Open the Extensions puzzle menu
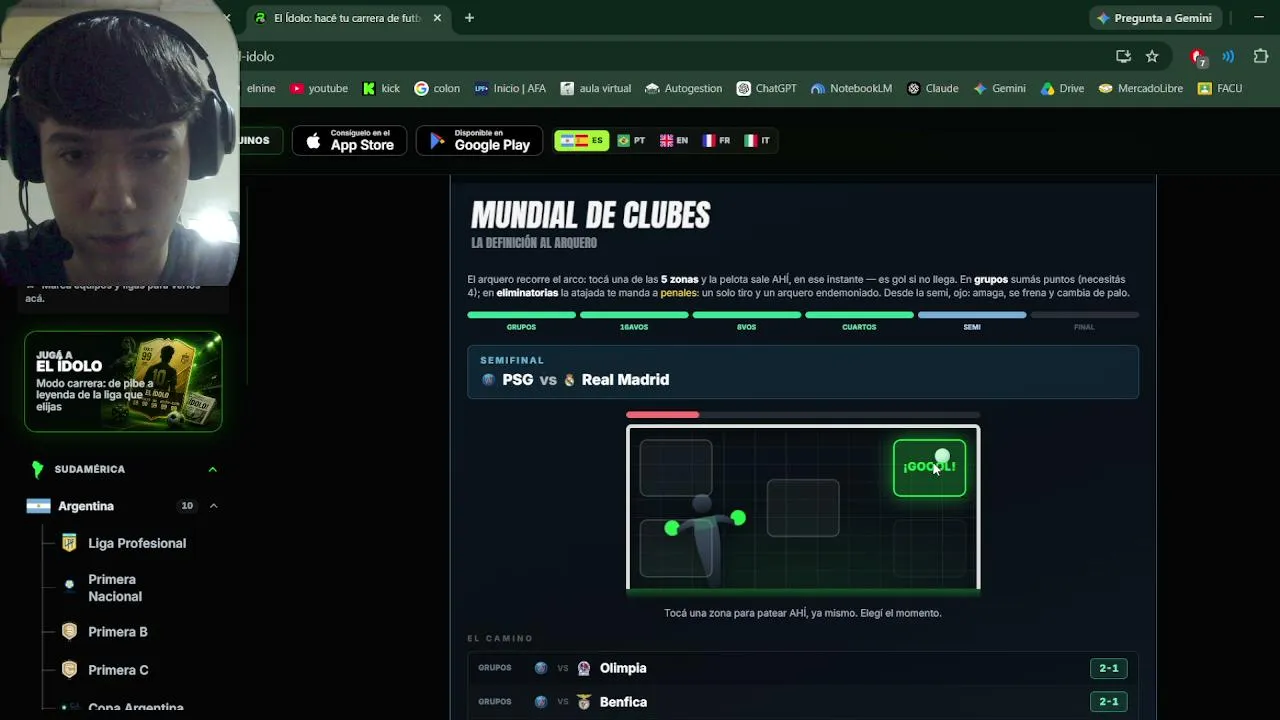 coord(1260,56)
